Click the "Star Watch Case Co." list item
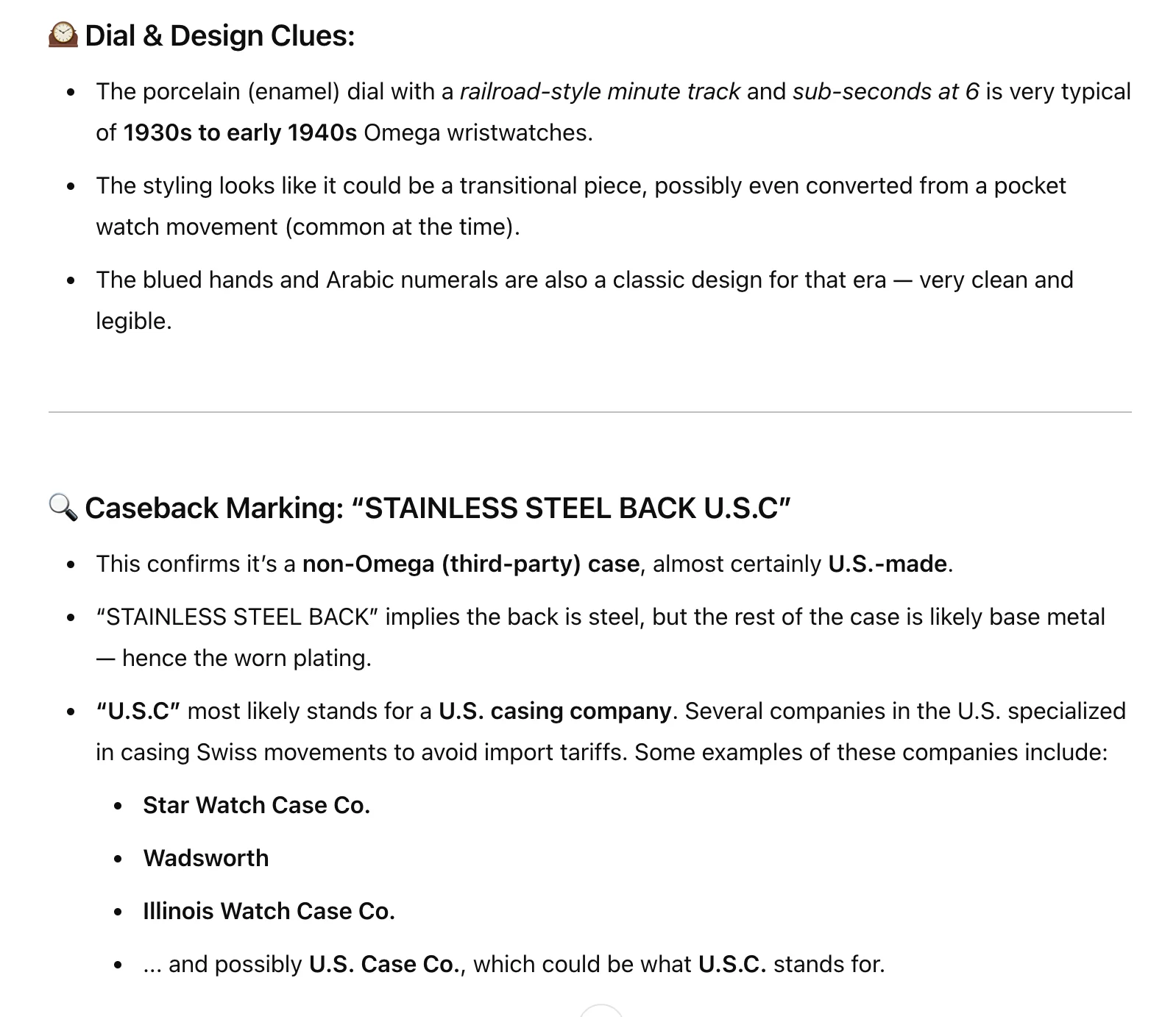1176x1017 pixels. pyautogui.click(x=256, y=805)
